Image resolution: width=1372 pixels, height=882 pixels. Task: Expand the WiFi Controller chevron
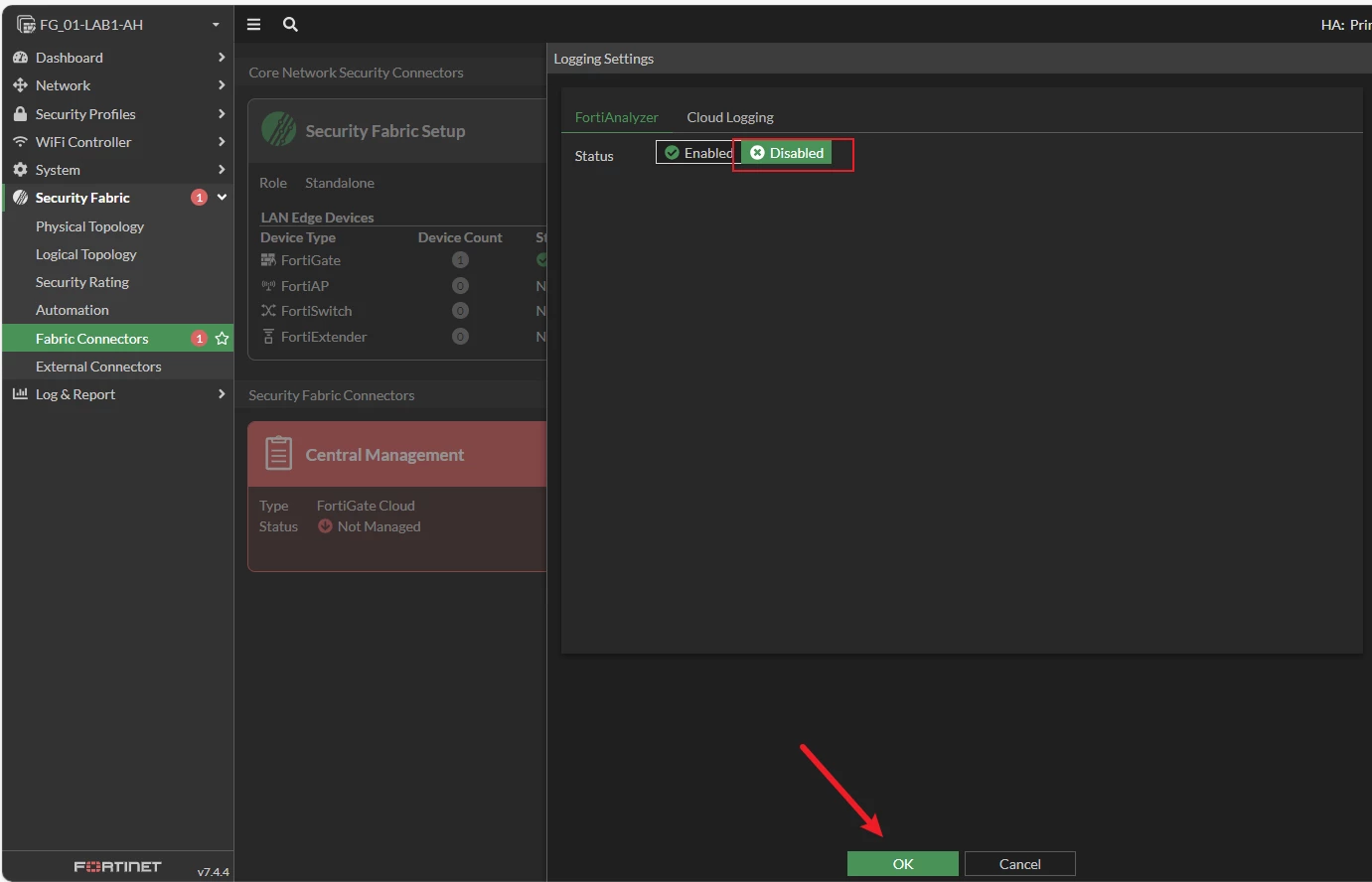(222, 142)
